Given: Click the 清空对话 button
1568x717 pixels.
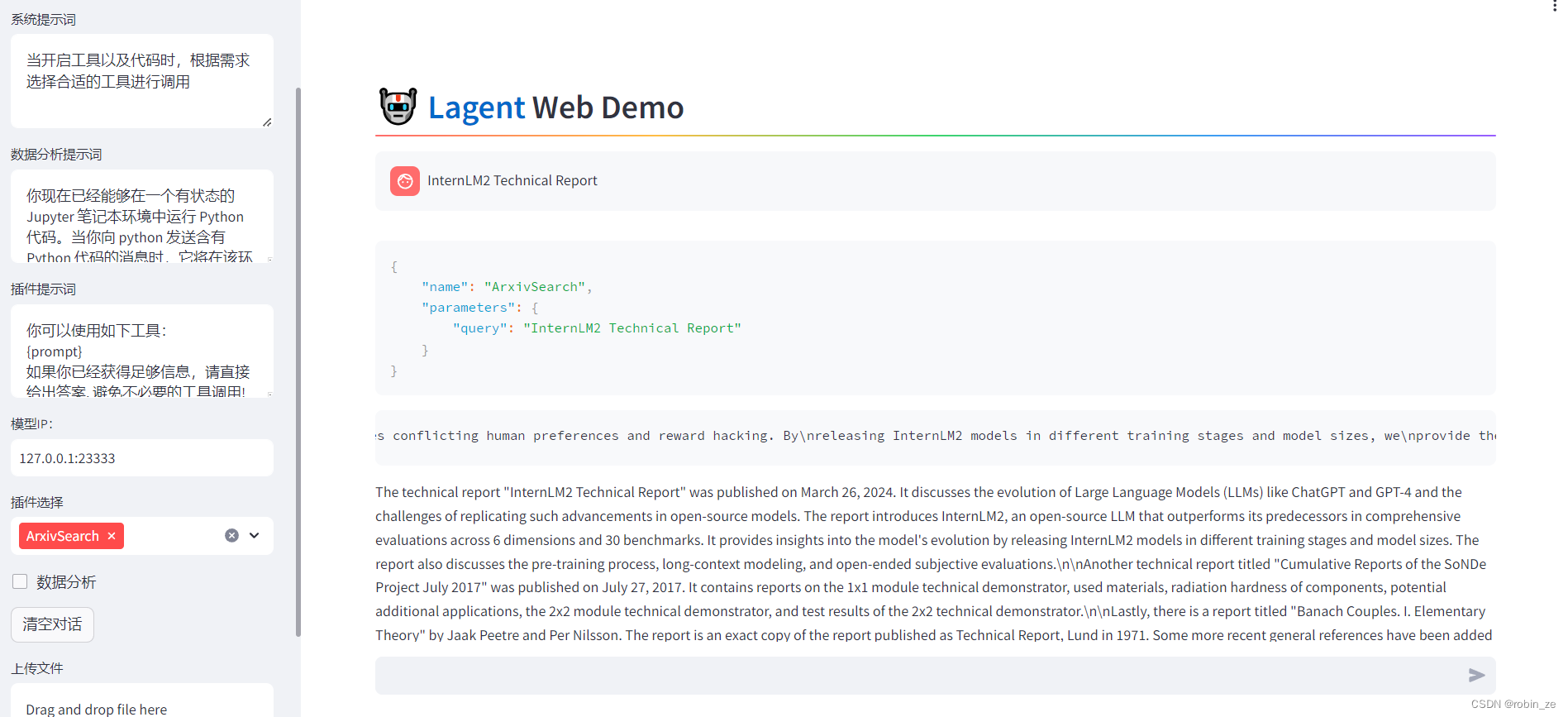Looking at the screenshot, I should 52,624.
